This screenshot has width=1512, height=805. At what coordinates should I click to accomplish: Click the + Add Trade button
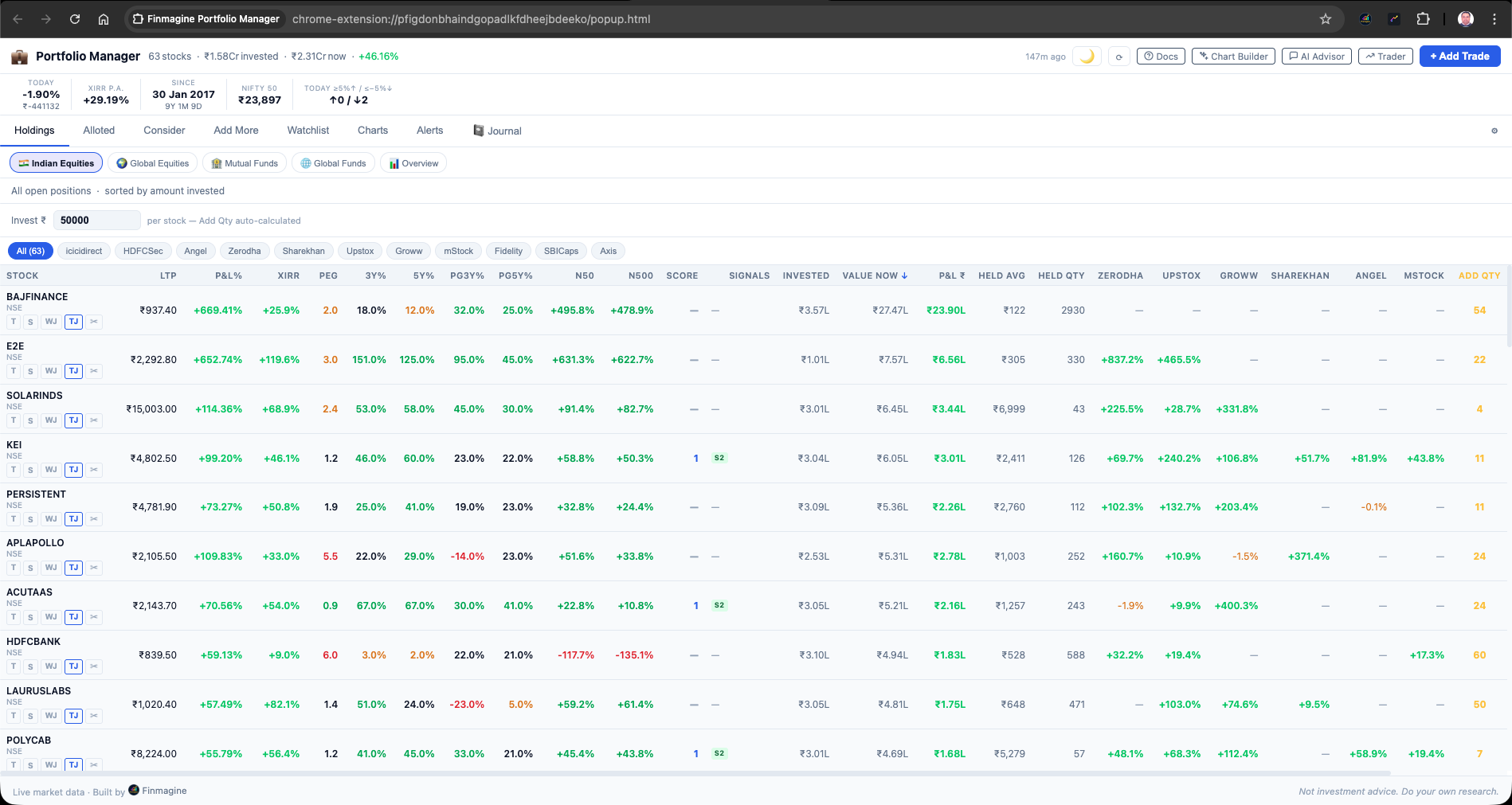1459,56
